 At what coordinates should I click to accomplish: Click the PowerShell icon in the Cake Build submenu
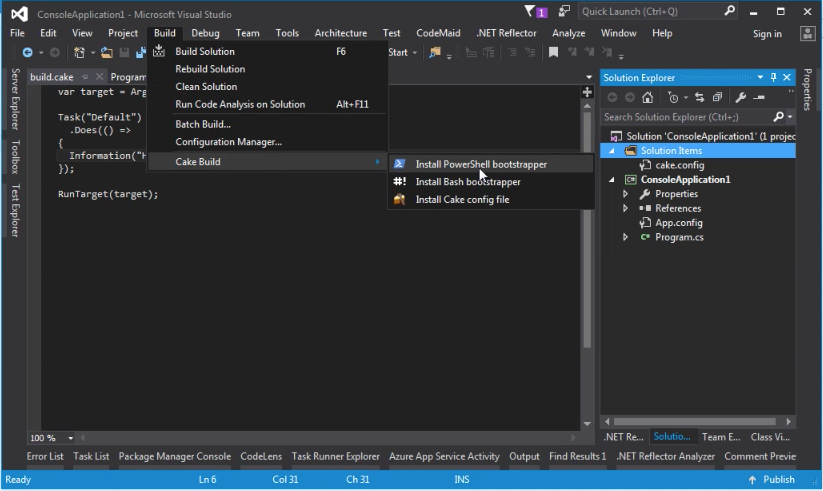click(399, 164)
